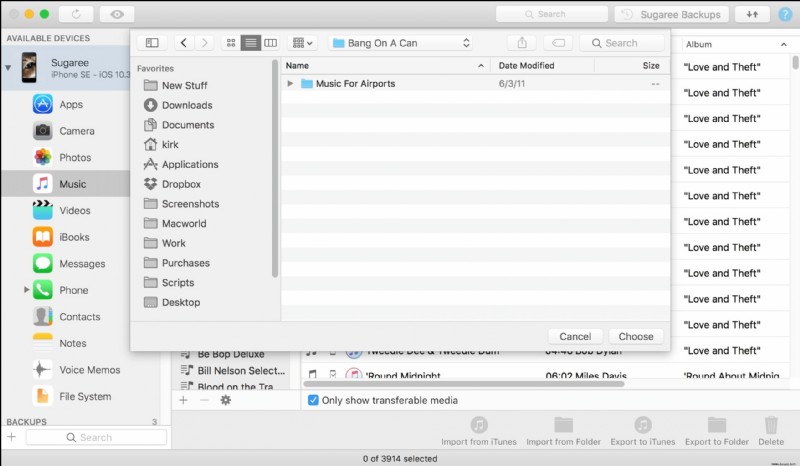Switch file dialog to column view
800x466 pixels.
click(x=270, y=43)
